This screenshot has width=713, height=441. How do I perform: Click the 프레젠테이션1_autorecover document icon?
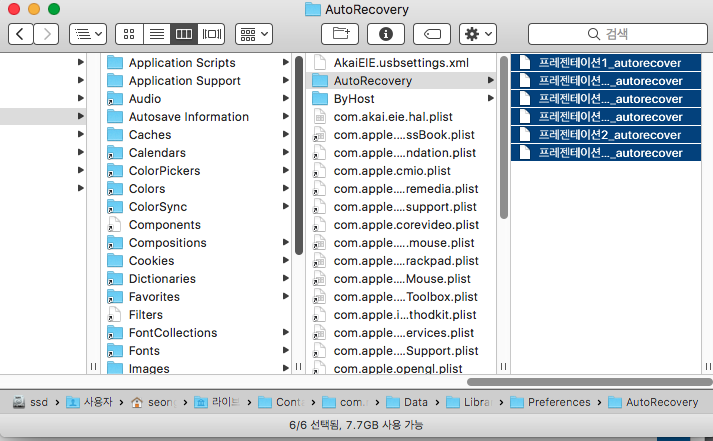[525, 63]
